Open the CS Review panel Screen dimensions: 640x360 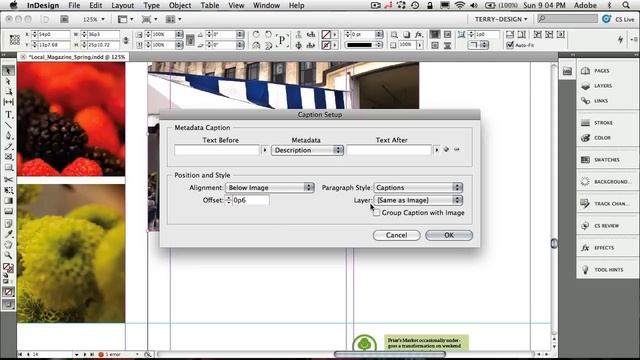[607, 226]
